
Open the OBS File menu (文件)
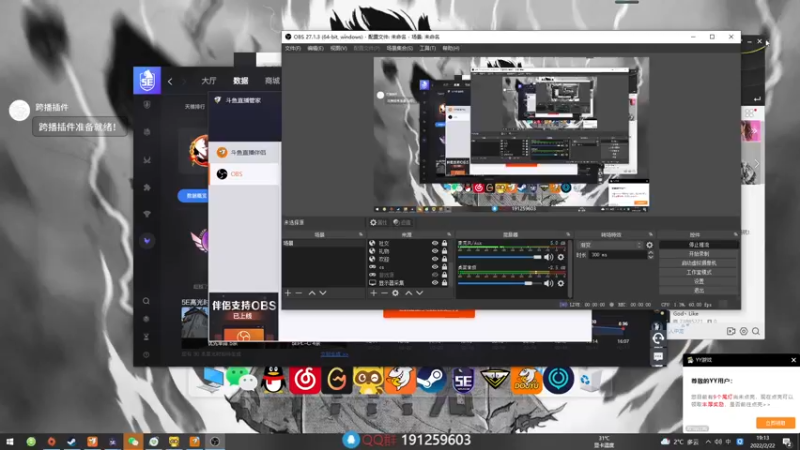click(x=293, y=48)
